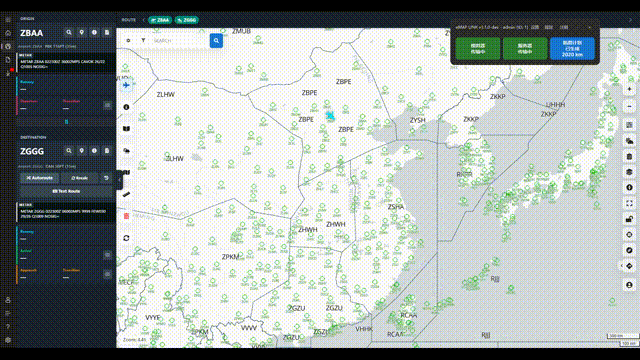Toggle the map lock icon
The image size is (640, 360).
[x=629, y=219]
